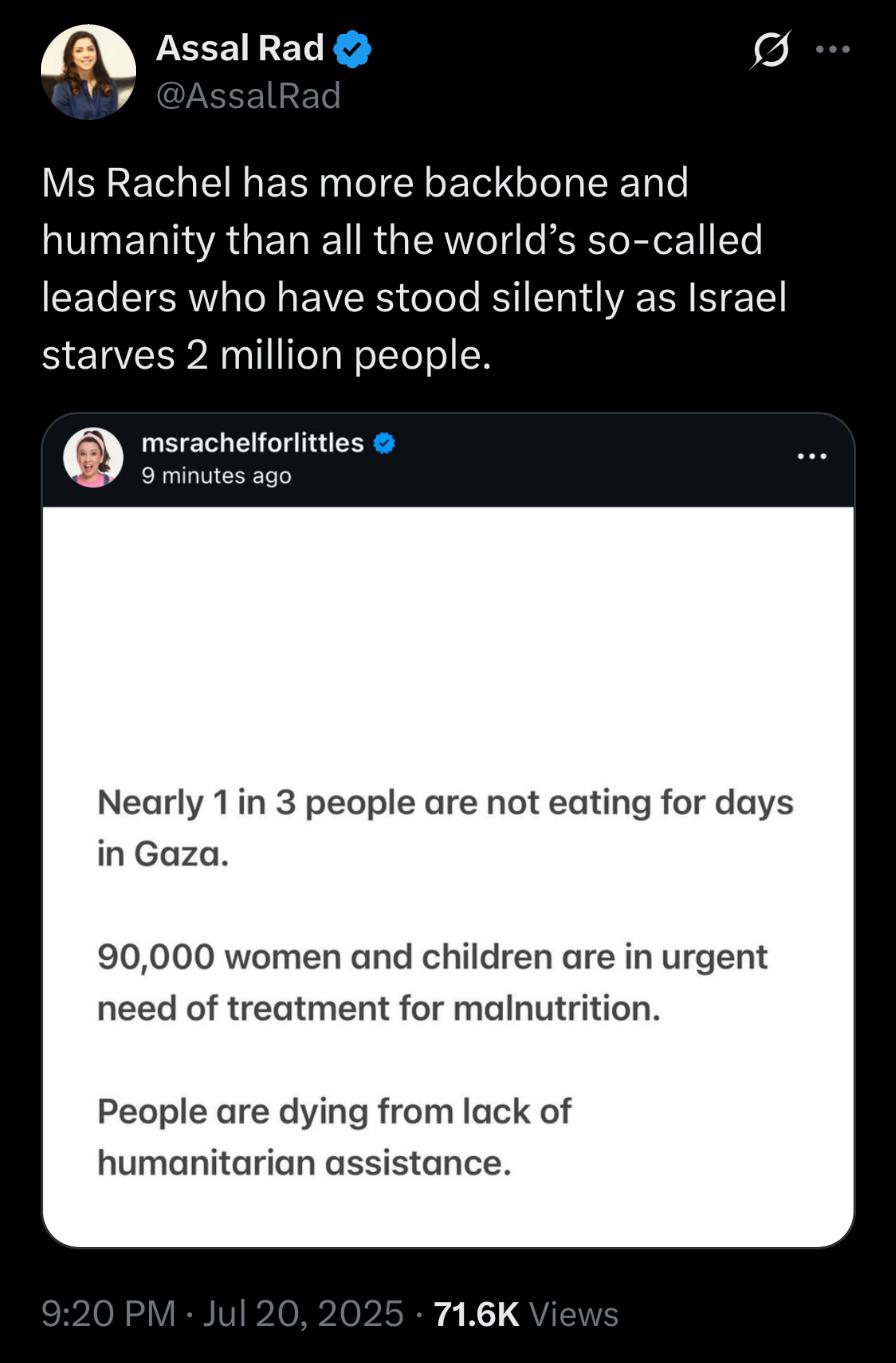896x1363 pixels.
Task: Click the 'People are dying' paragraph
Action: (334, 1136)
